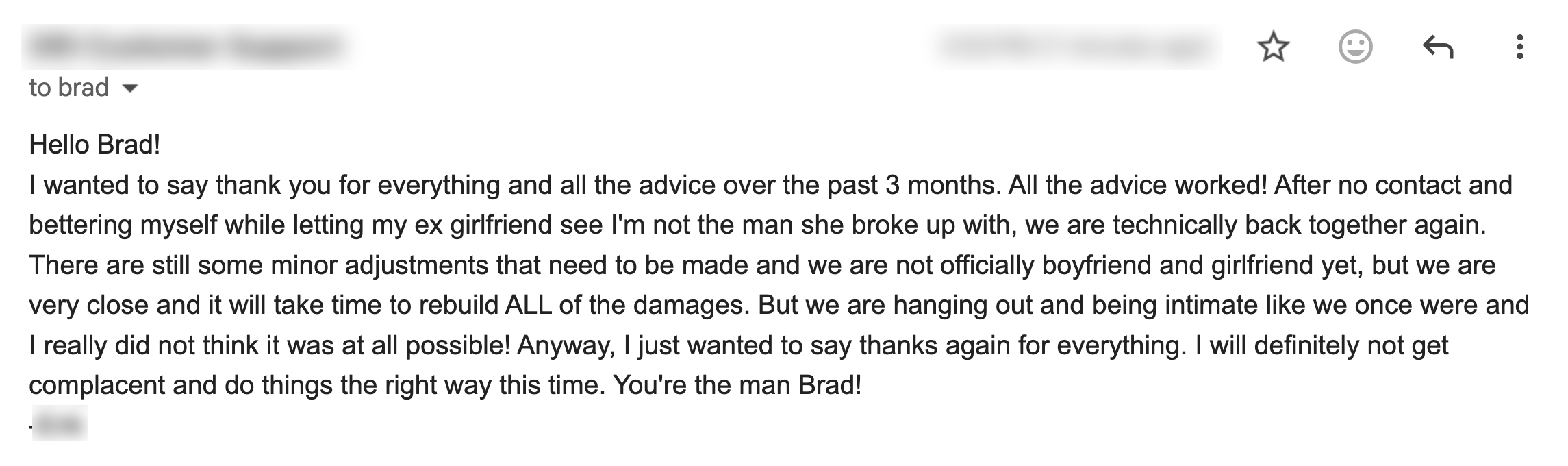This screenshot has width=1568, height=466.
Task: Click the word "complacent" in the last line
Action: (97, 385)
